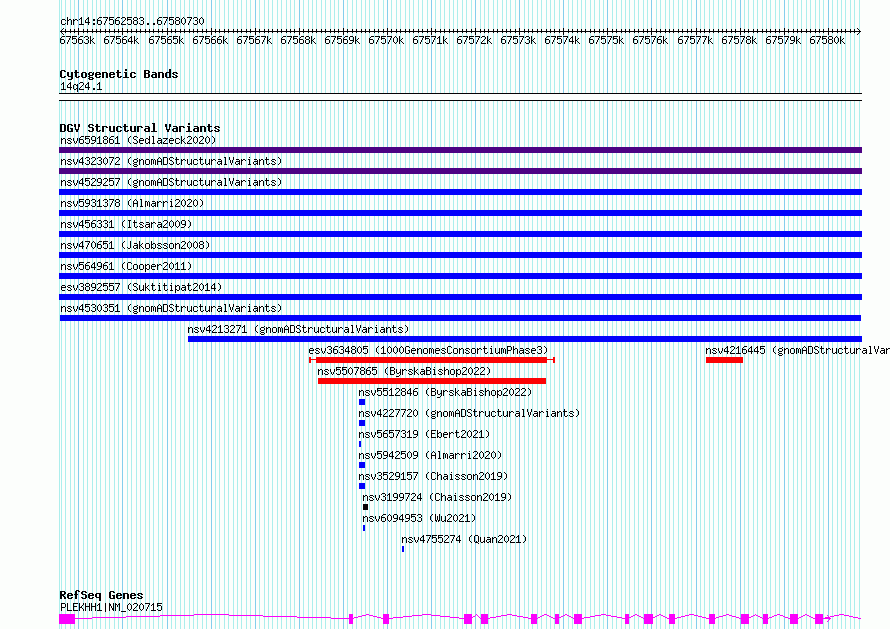Click the nsv4530351 (gnomADStructuralVariants) label
This screenshot has width=890, height=629.
coord(171,308)
